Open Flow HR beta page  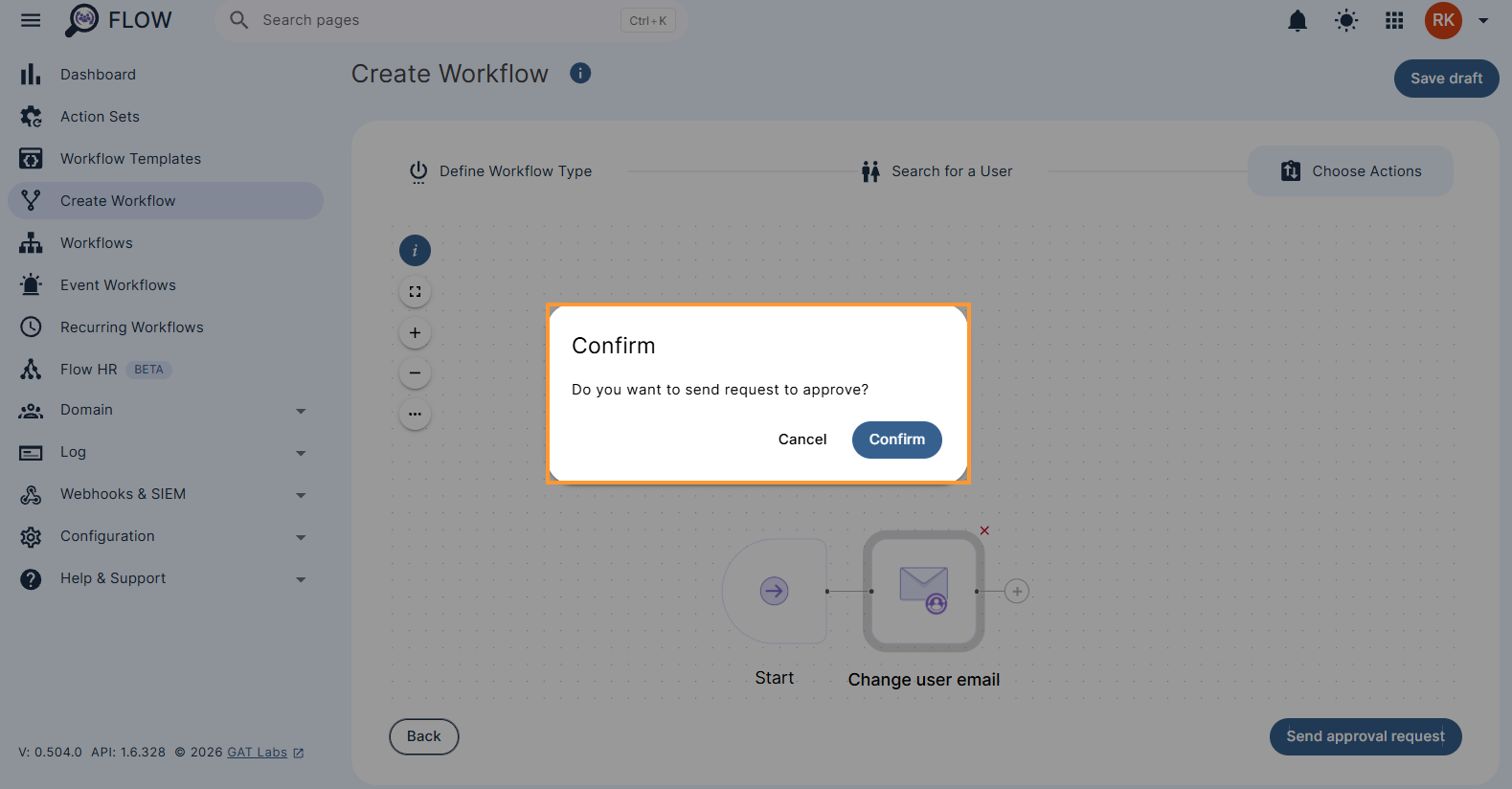point(166,370)
